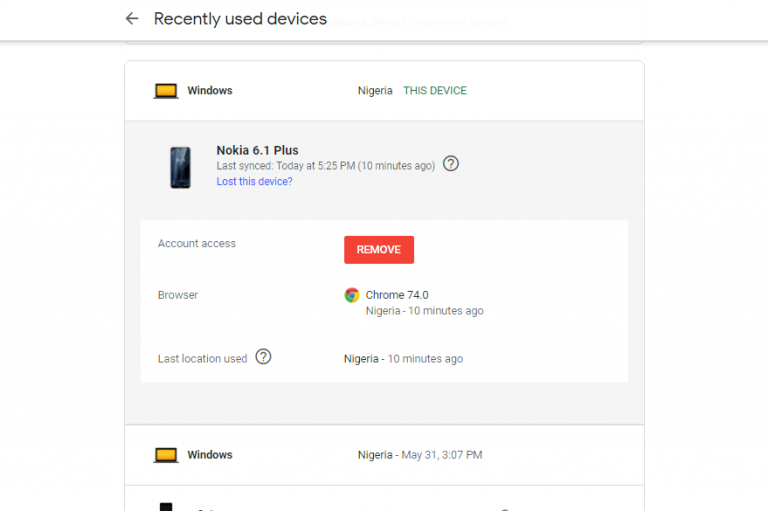Screen dimensions: 768x511
Task: Open help icon next to Last synced
Action: pos(451,164)
